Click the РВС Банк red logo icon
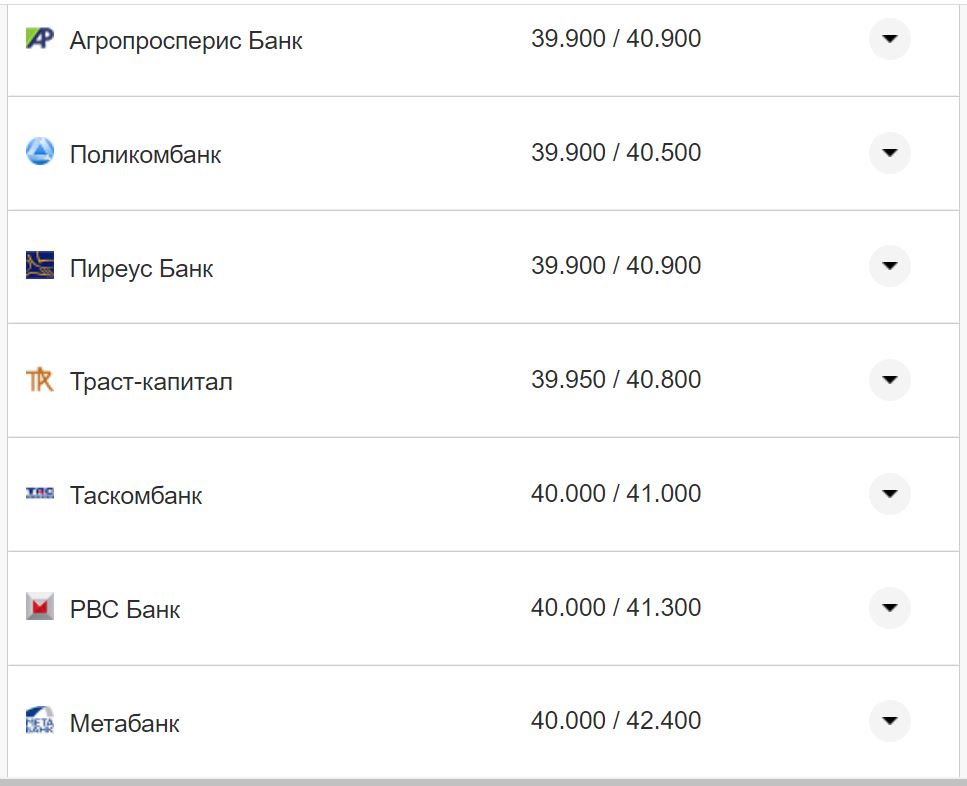967x786 pixels. tap(39, 607)
